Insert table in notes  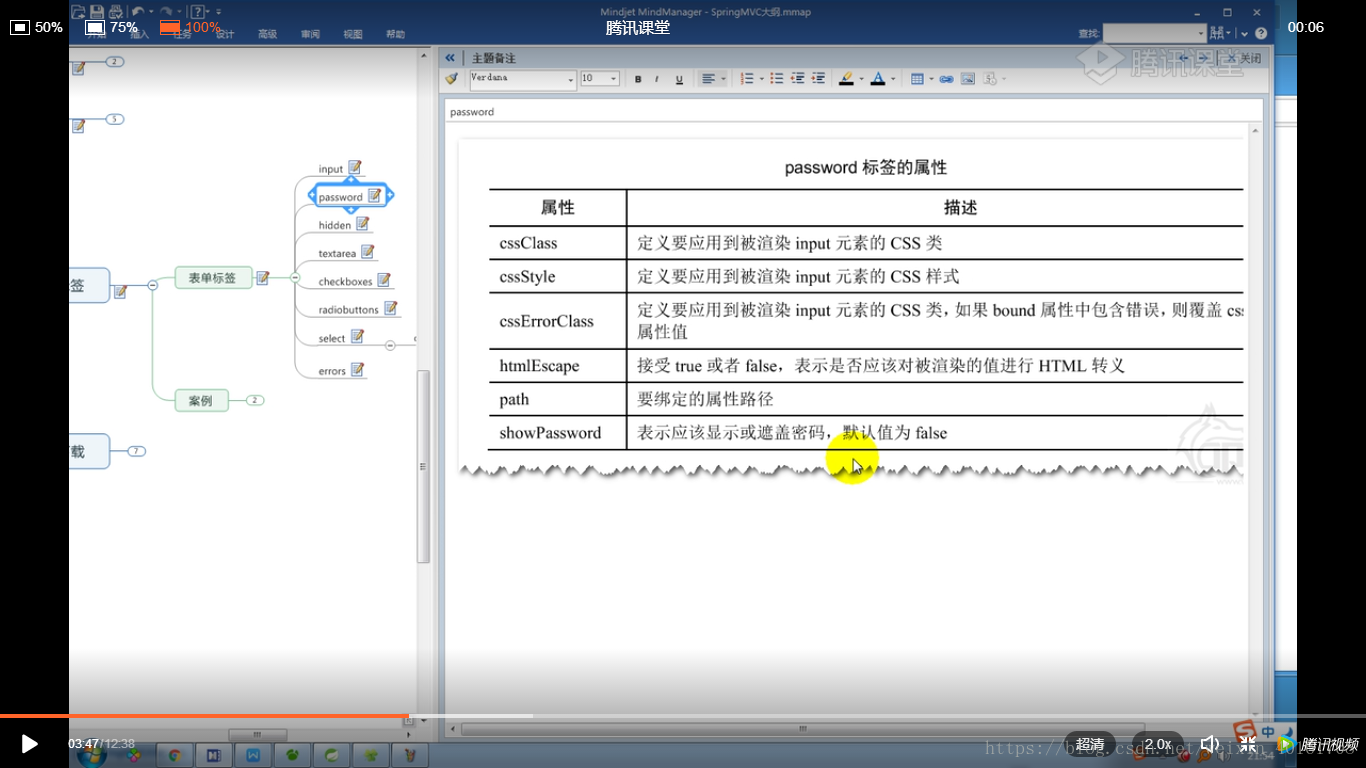tap(917, 79)
